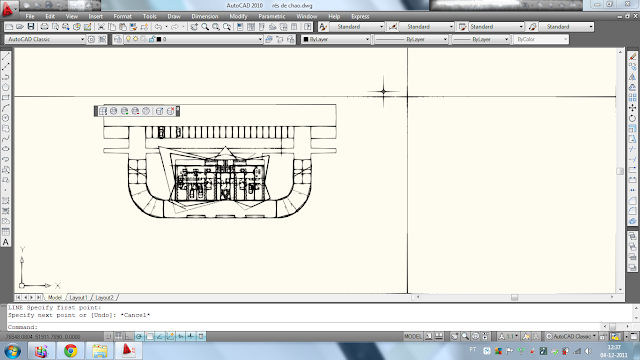Click the Undo arrow icon
Screen dimensions: 640x360
pyautogui.click(x=158, y=27)
